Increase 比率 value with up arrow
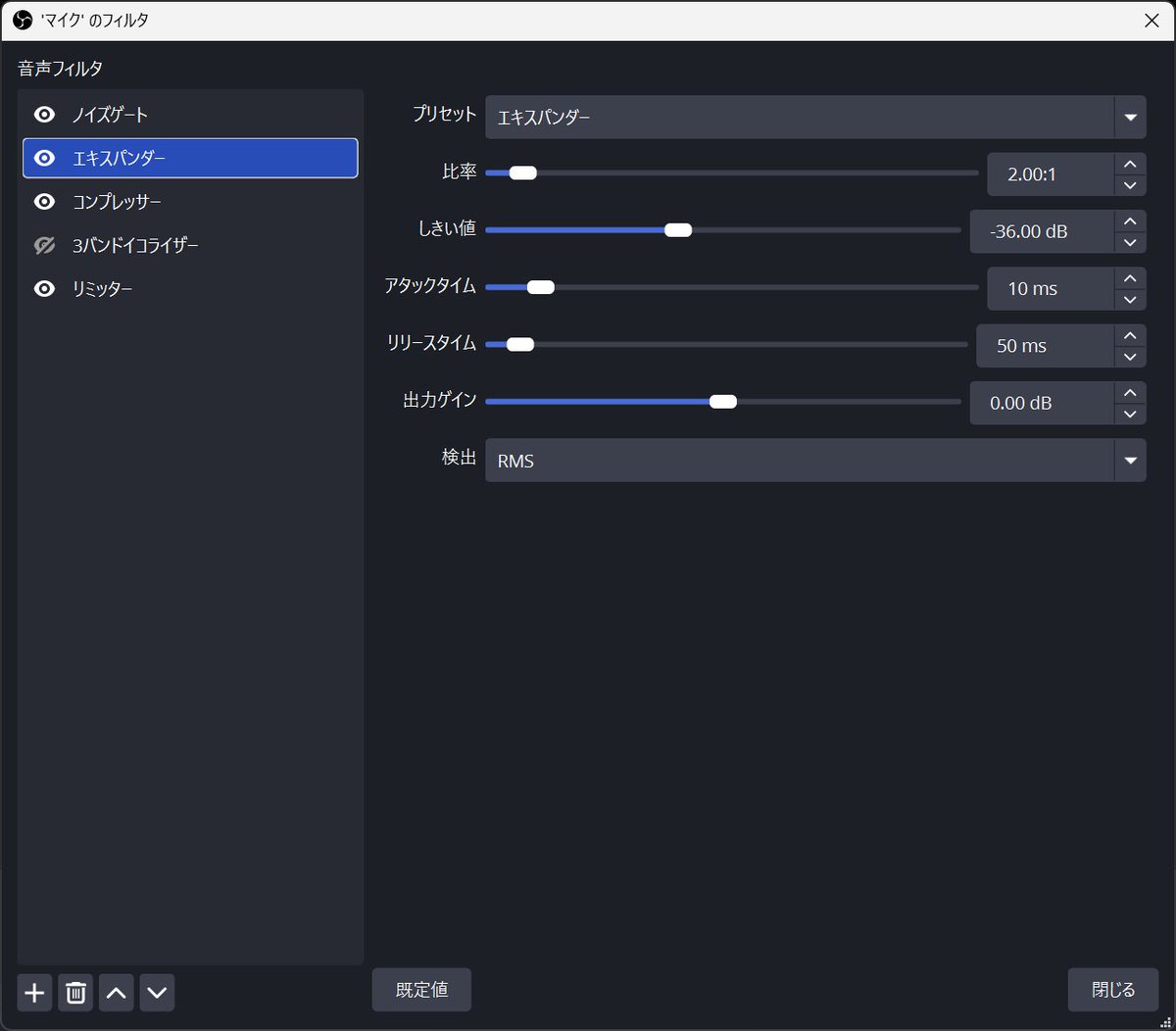This screenshot has width=1176, height=1031. point(1130,164)
